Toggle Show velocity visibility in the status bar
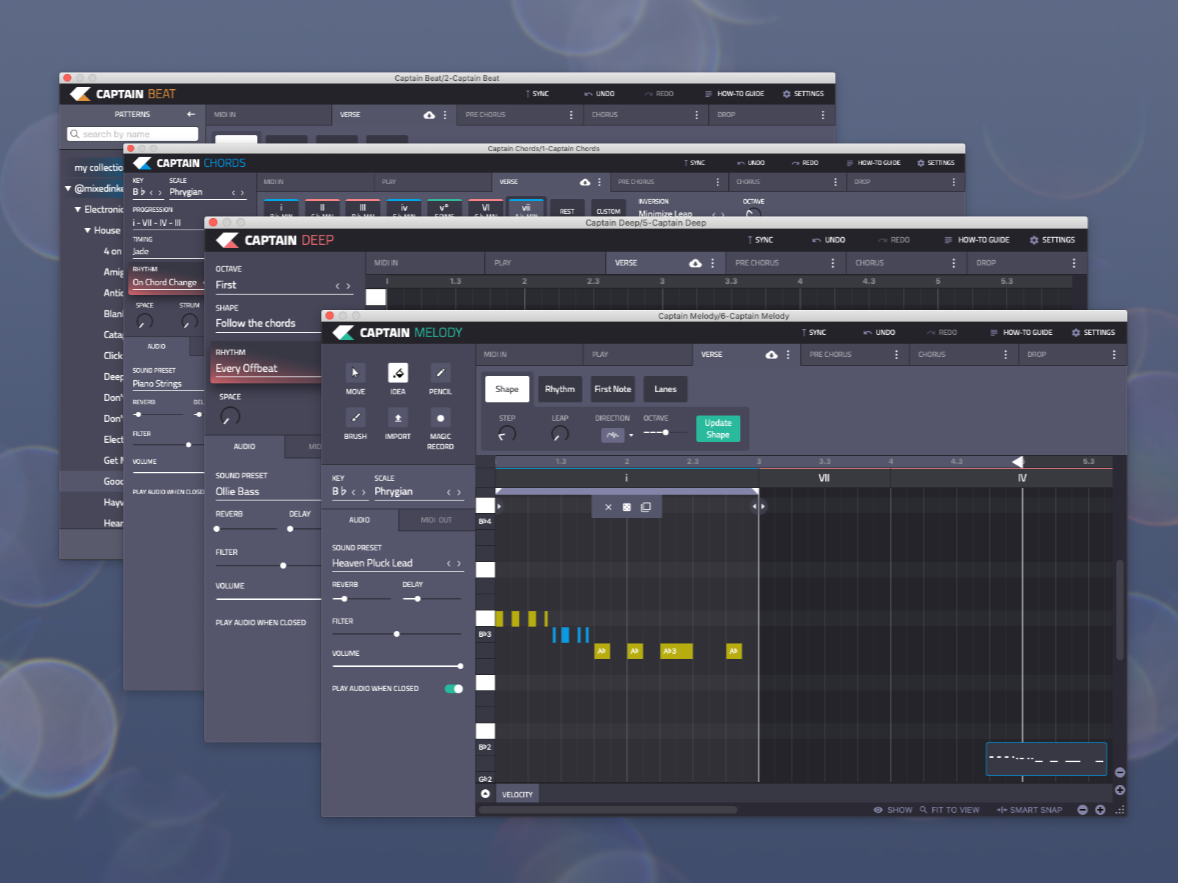The height and width of the screenshot is (883, 1178). tap(893, 810)
